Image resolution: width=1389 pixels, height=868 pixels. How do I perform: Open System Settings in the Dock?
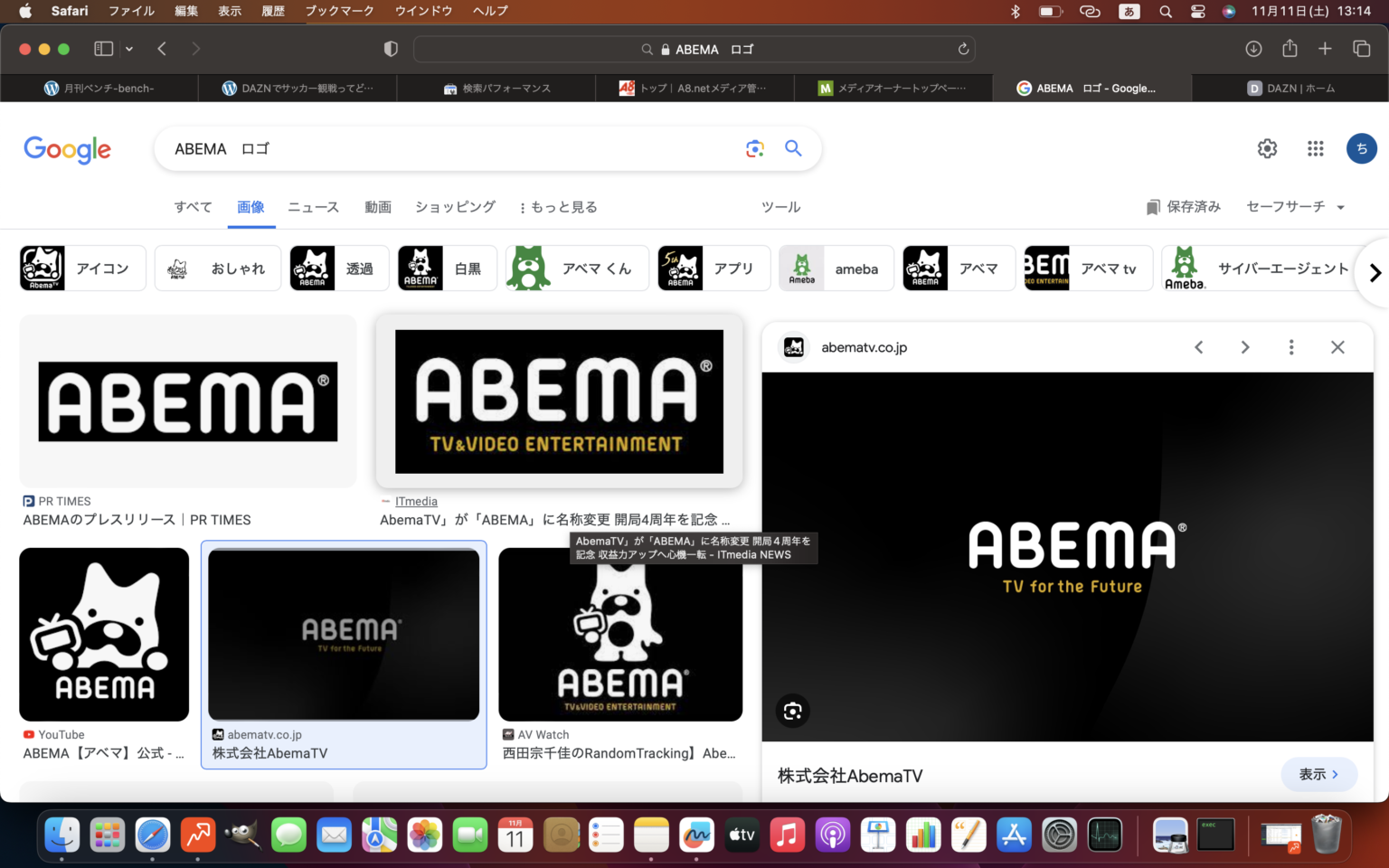click(x=1059, y=835)
